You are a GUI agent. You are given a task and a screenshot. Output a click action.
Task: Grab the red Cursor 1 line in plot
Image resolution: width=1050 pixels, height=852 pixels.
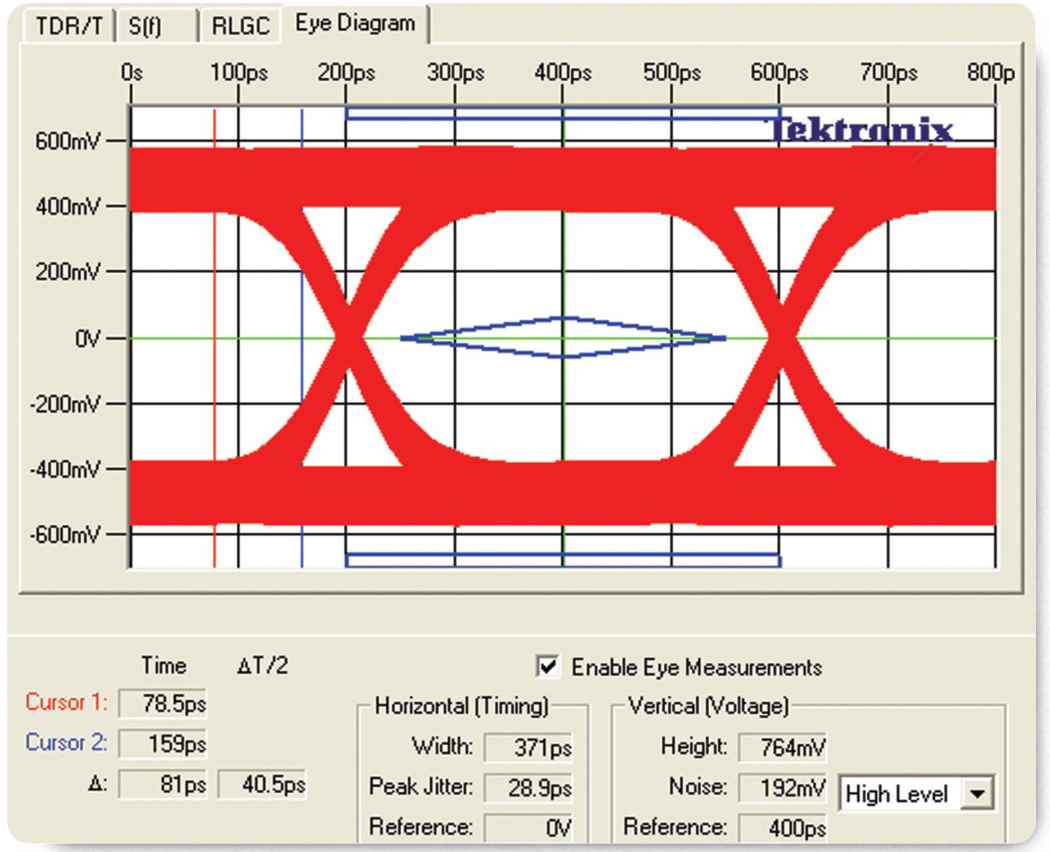click(x=214, y=300)
